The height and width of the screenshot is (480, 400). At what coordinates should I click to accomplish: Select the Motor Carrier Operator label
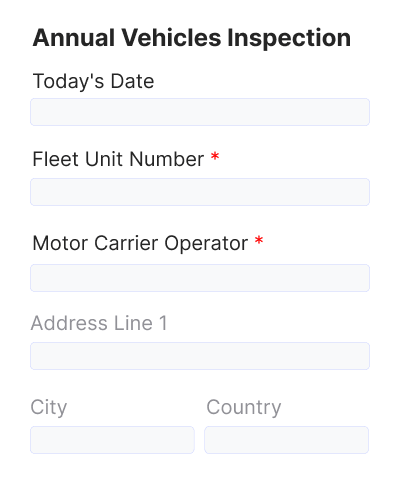[140, 243]
